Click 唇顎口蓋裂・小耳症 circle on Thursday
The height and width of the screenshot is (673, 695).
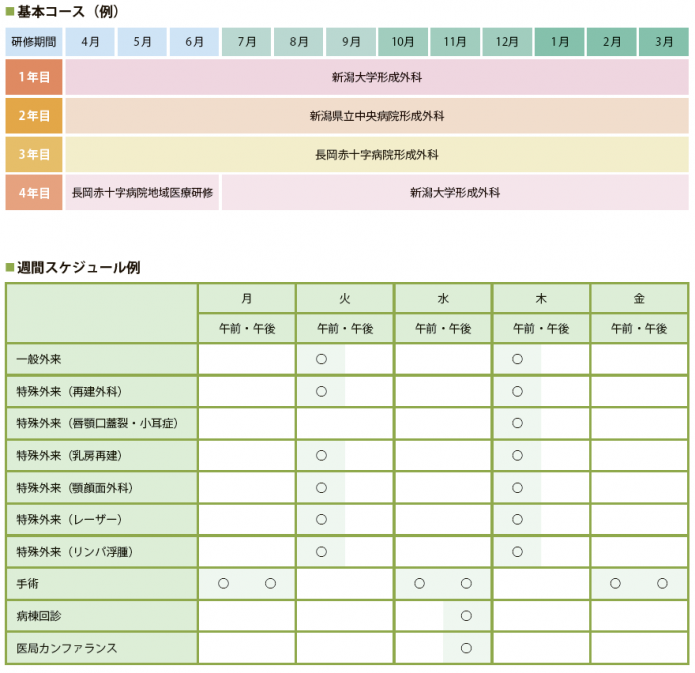pyautogui.click(x=517, y=423)
